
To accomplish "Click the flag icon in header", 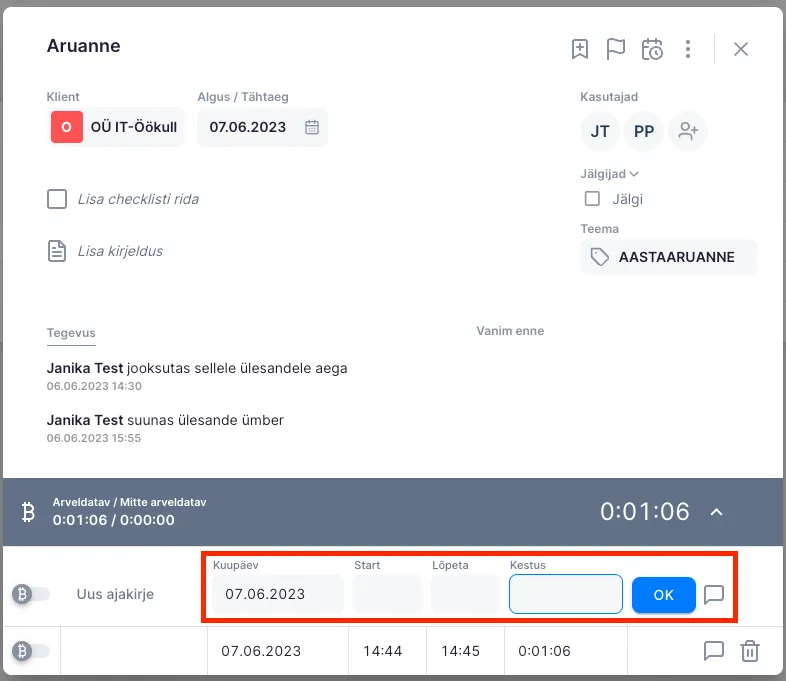I will pos(616,49).
